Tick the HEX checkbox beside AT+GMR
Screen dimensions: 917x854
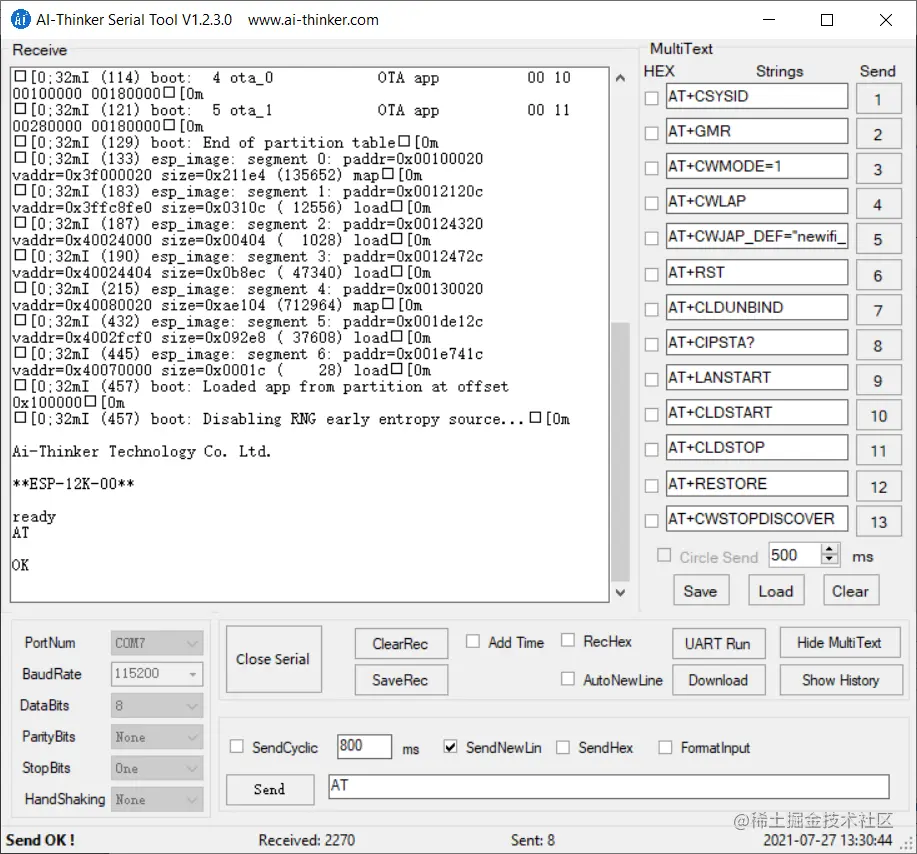coord(651,133)
